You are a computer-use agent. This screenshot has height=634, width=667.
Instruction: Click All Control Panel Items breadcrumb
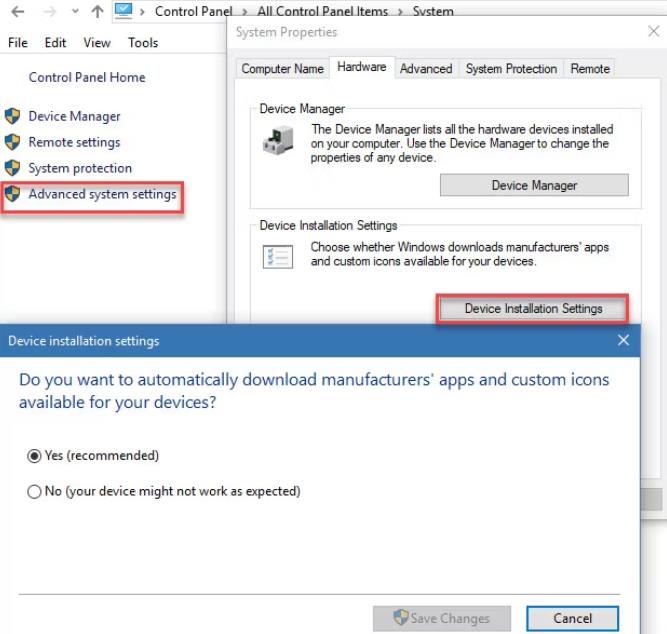(322, 11)
